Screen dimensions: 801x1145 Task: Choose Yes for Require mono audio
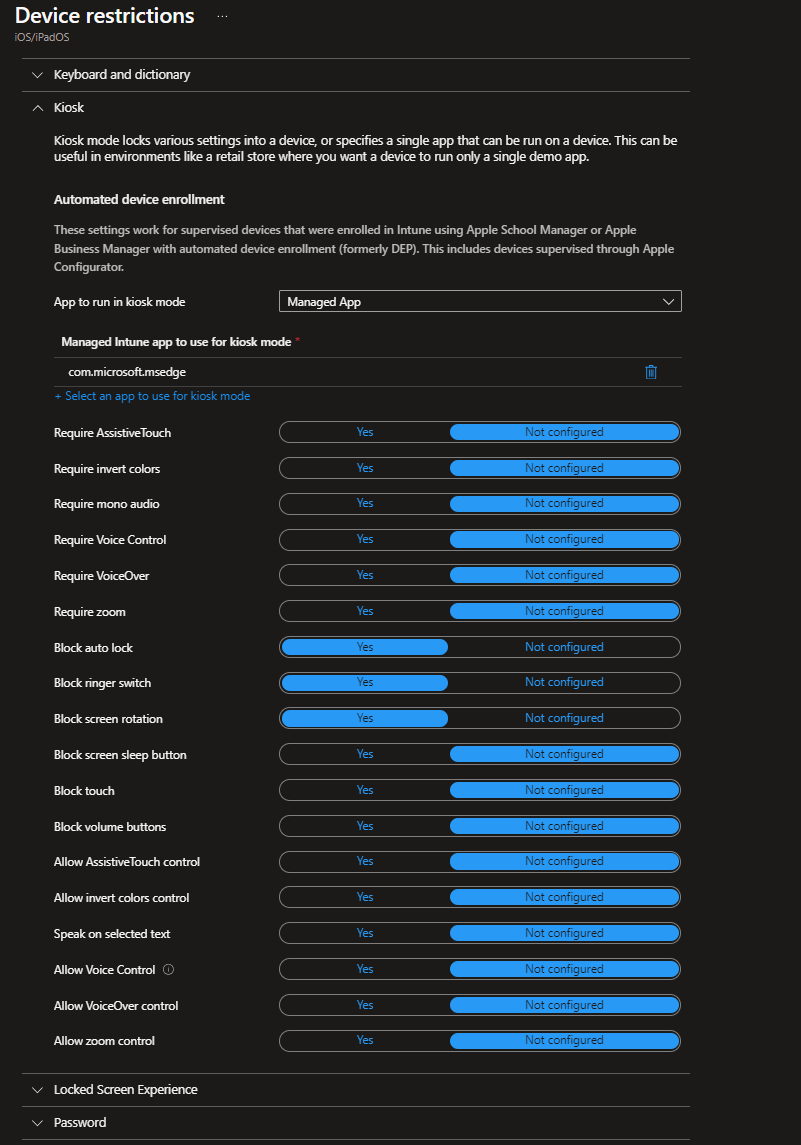click(x=365, y=503)
